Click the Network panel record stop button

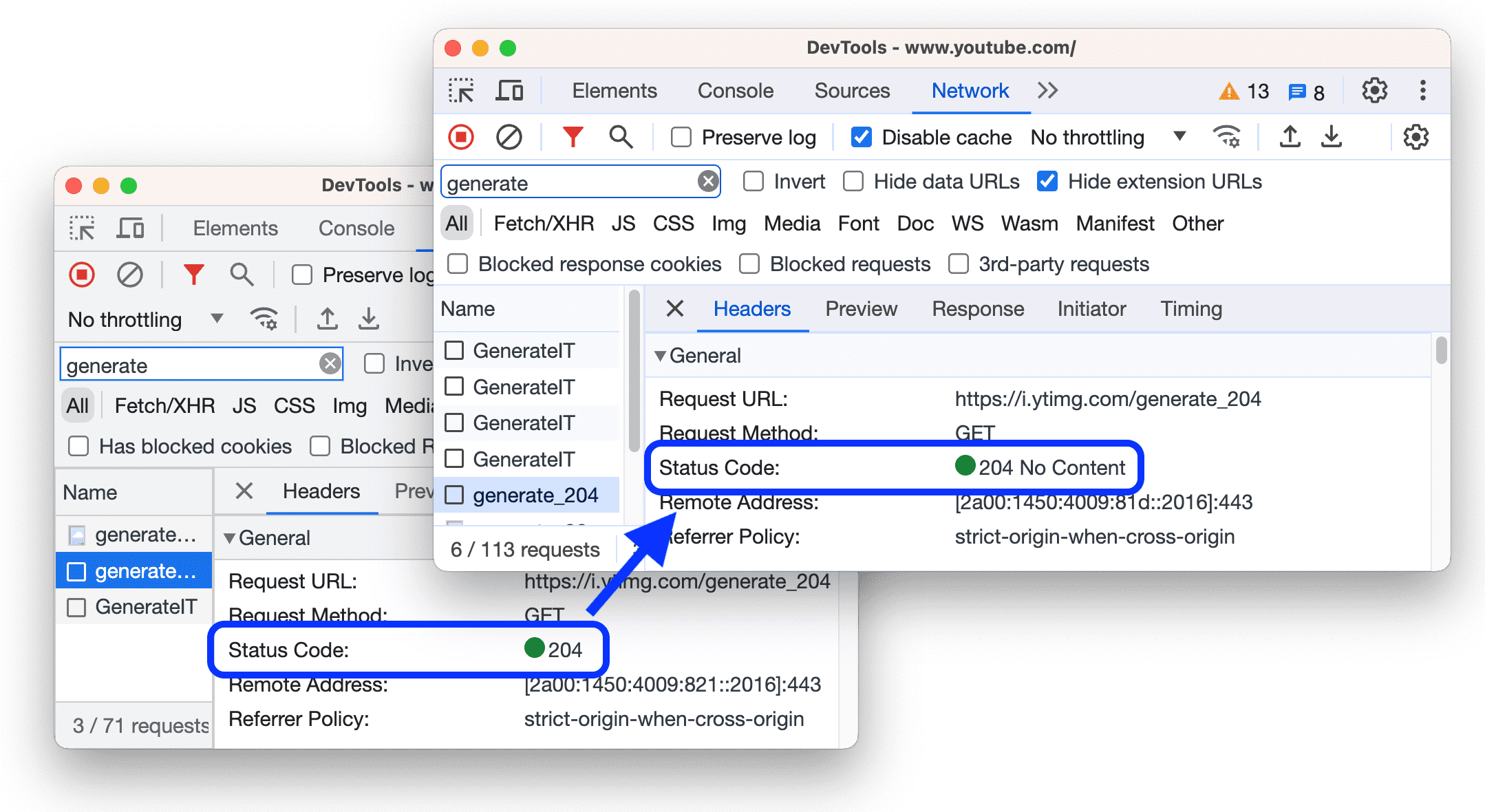click(462, 138)
